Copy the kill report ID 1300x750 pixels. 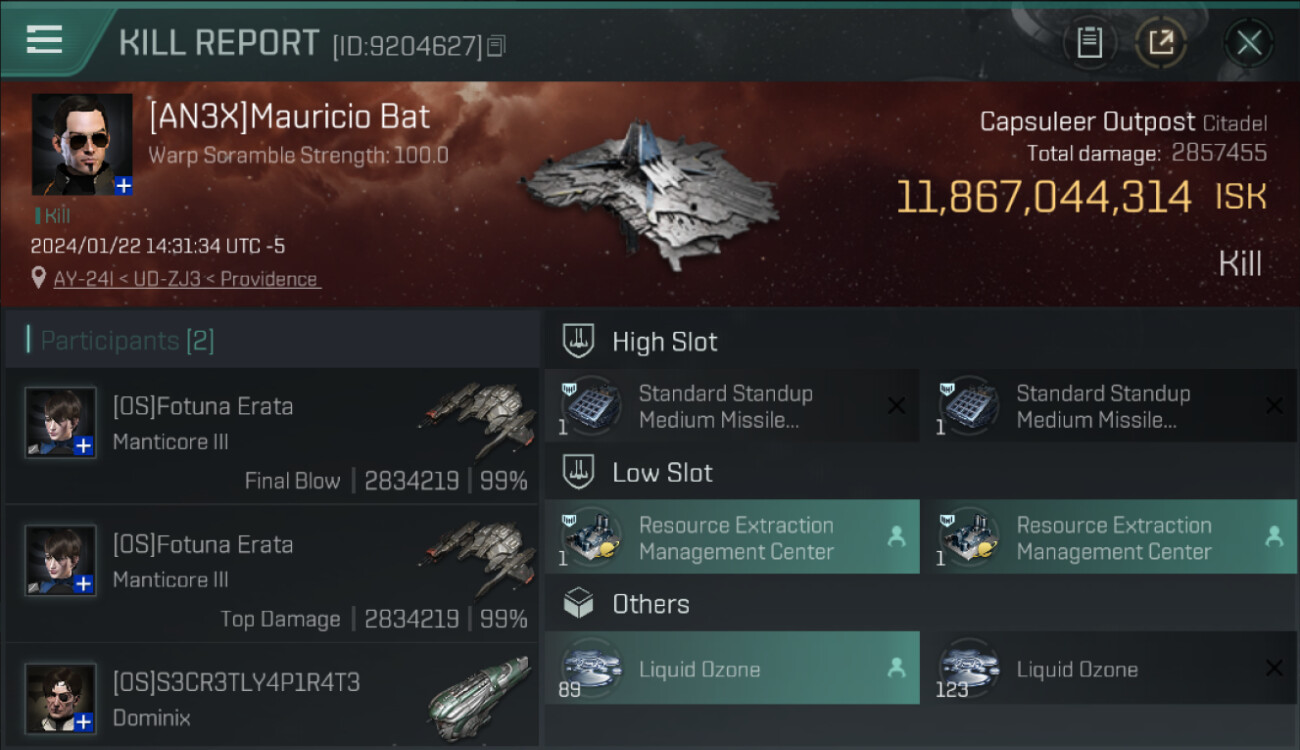click(x=496, y=46)
